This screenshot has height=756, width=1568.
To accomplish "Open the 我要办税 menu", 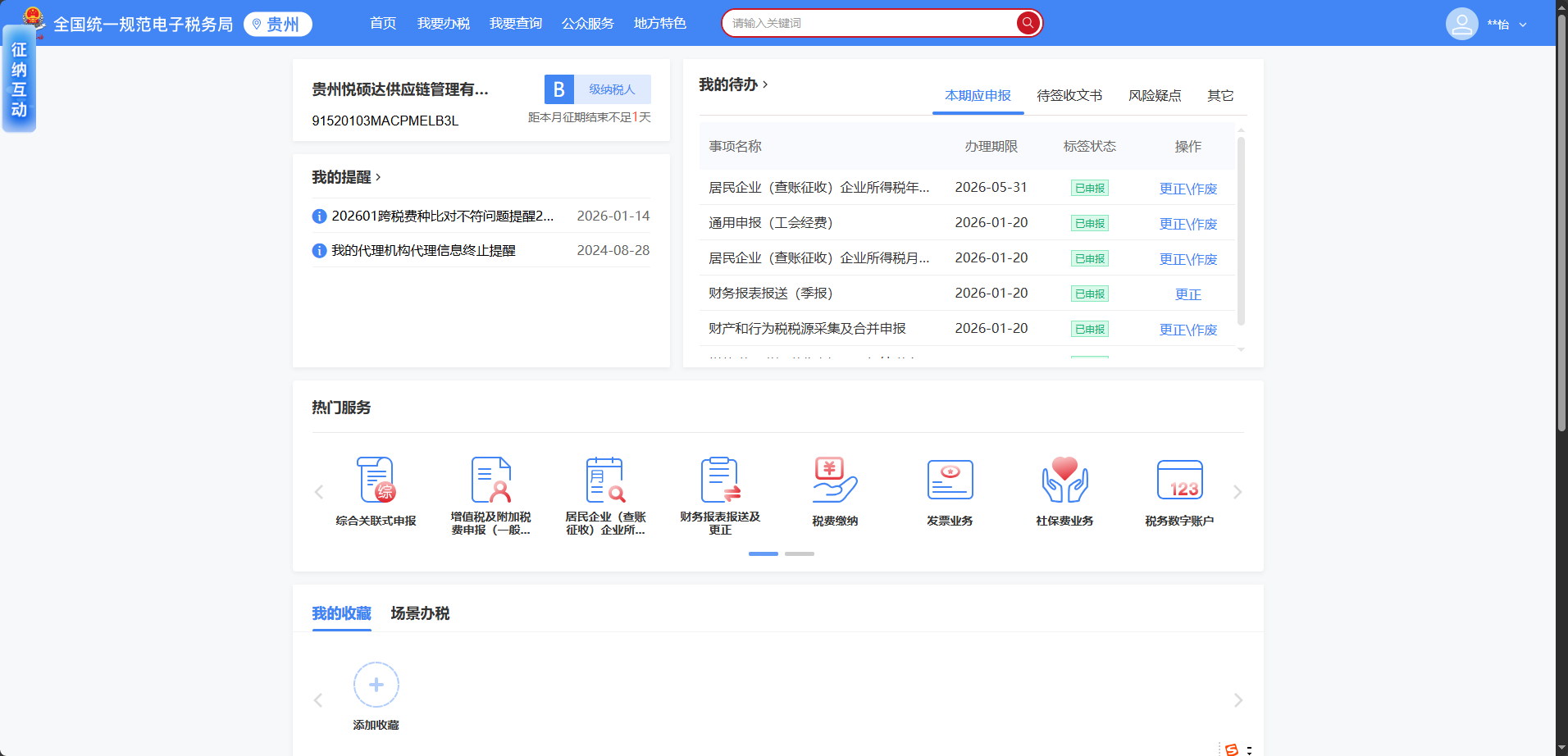I will pyautogui.click(x=443, y=23).
